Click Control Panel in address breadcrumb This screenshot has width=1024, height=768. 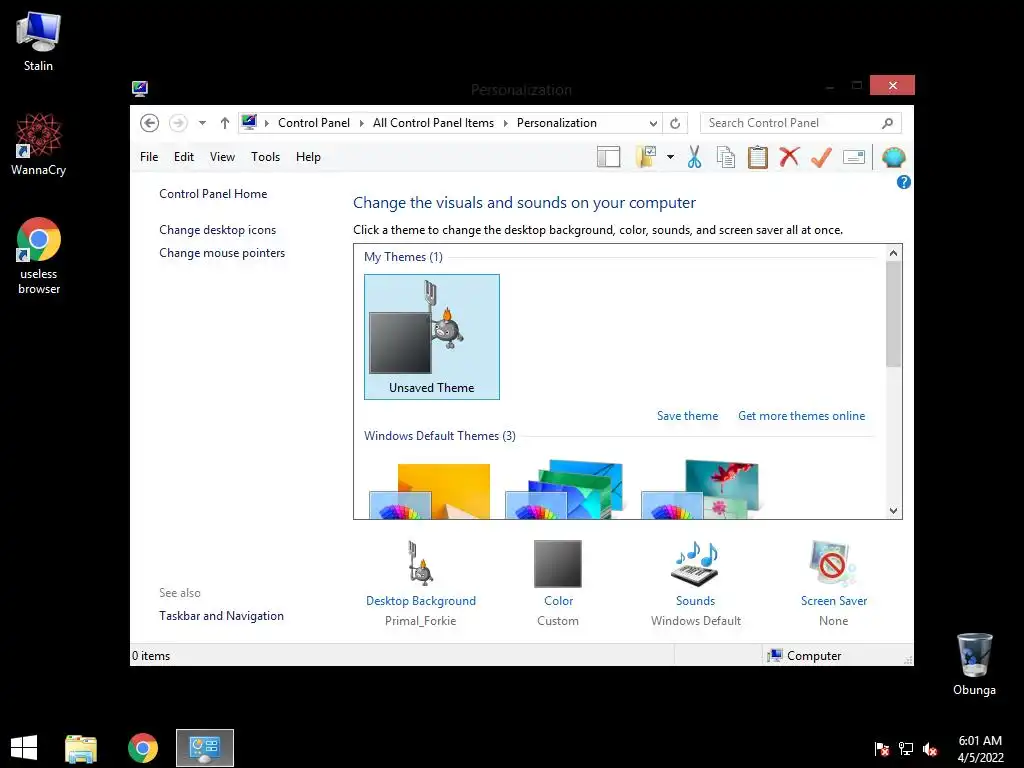(x=313, y=123)
